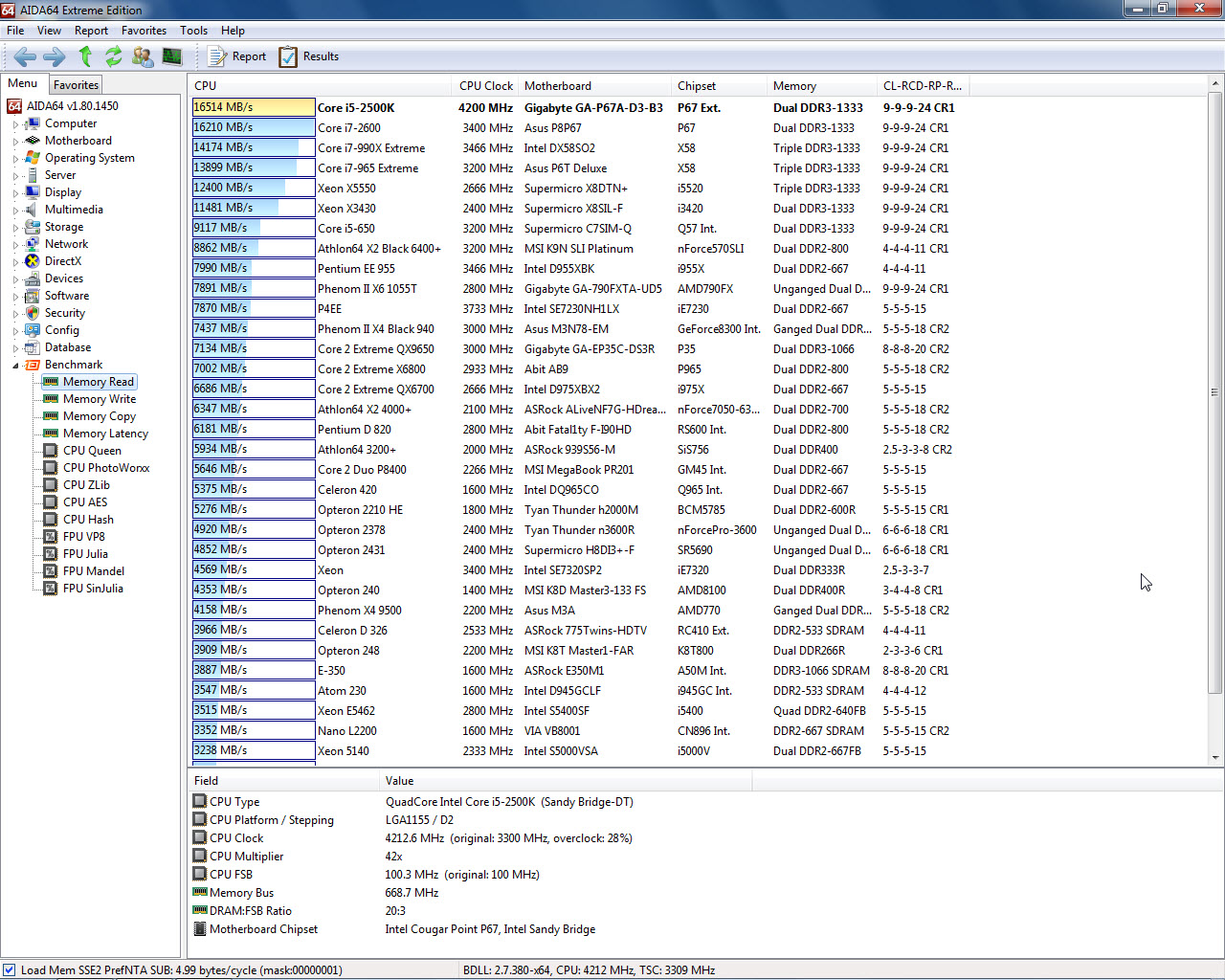Go back with the left arrow toolbar icon

(25, 56)
